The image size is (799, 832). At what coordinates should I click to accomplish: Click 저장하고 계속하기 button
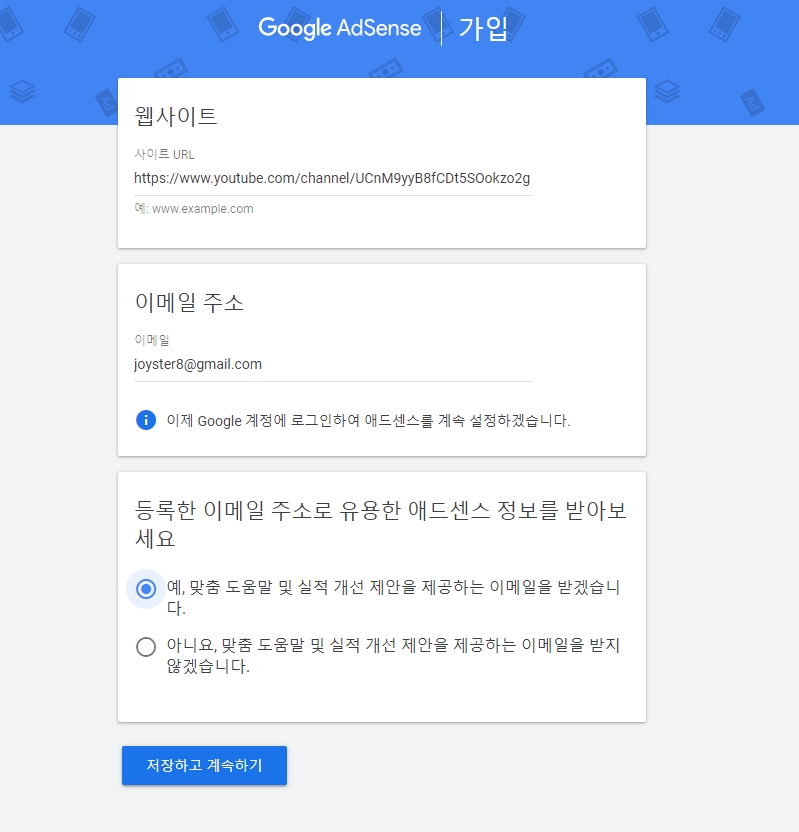click(204, 765)
